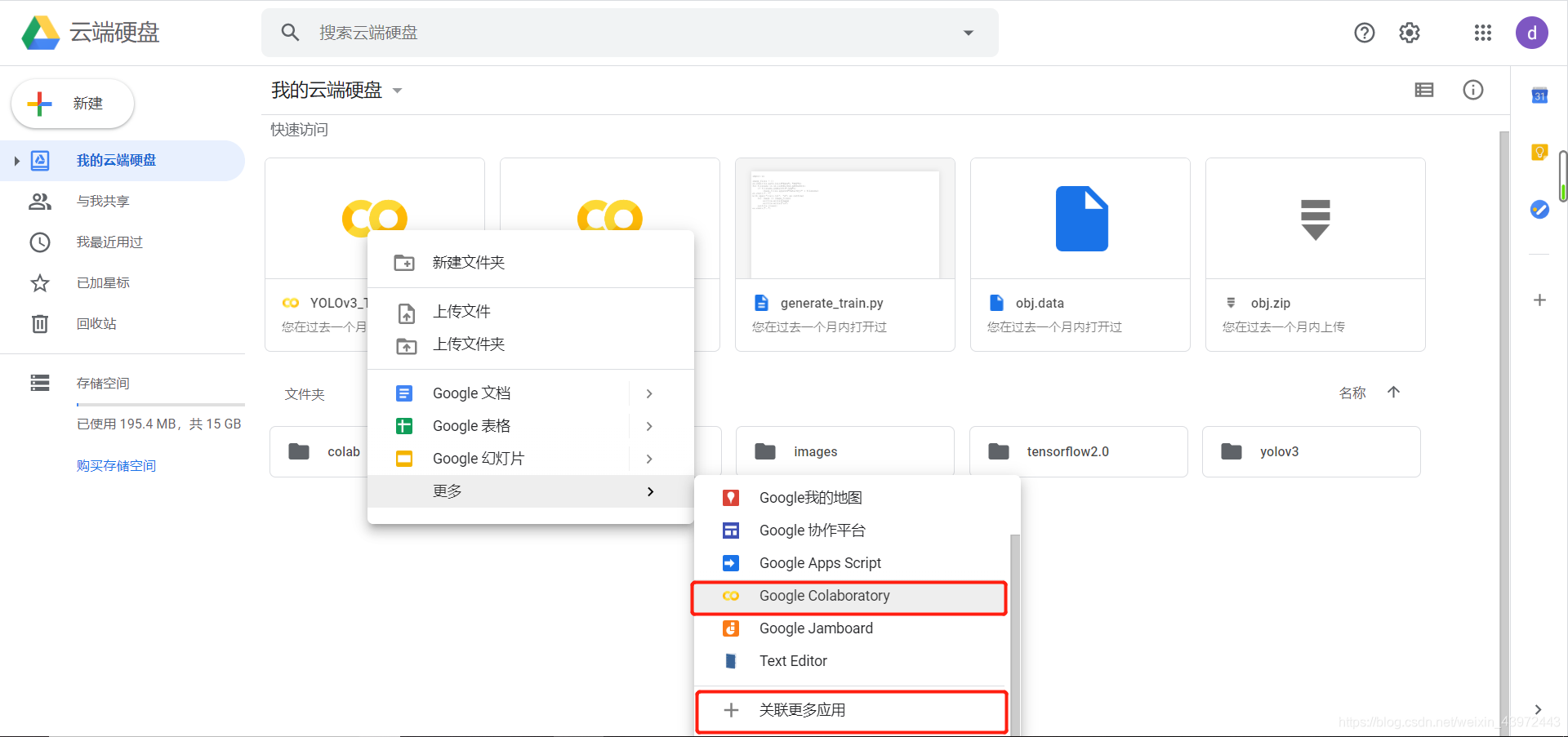The image size is (1568, 737).
Task: Open the Starred section
Action: coord(103,283)
